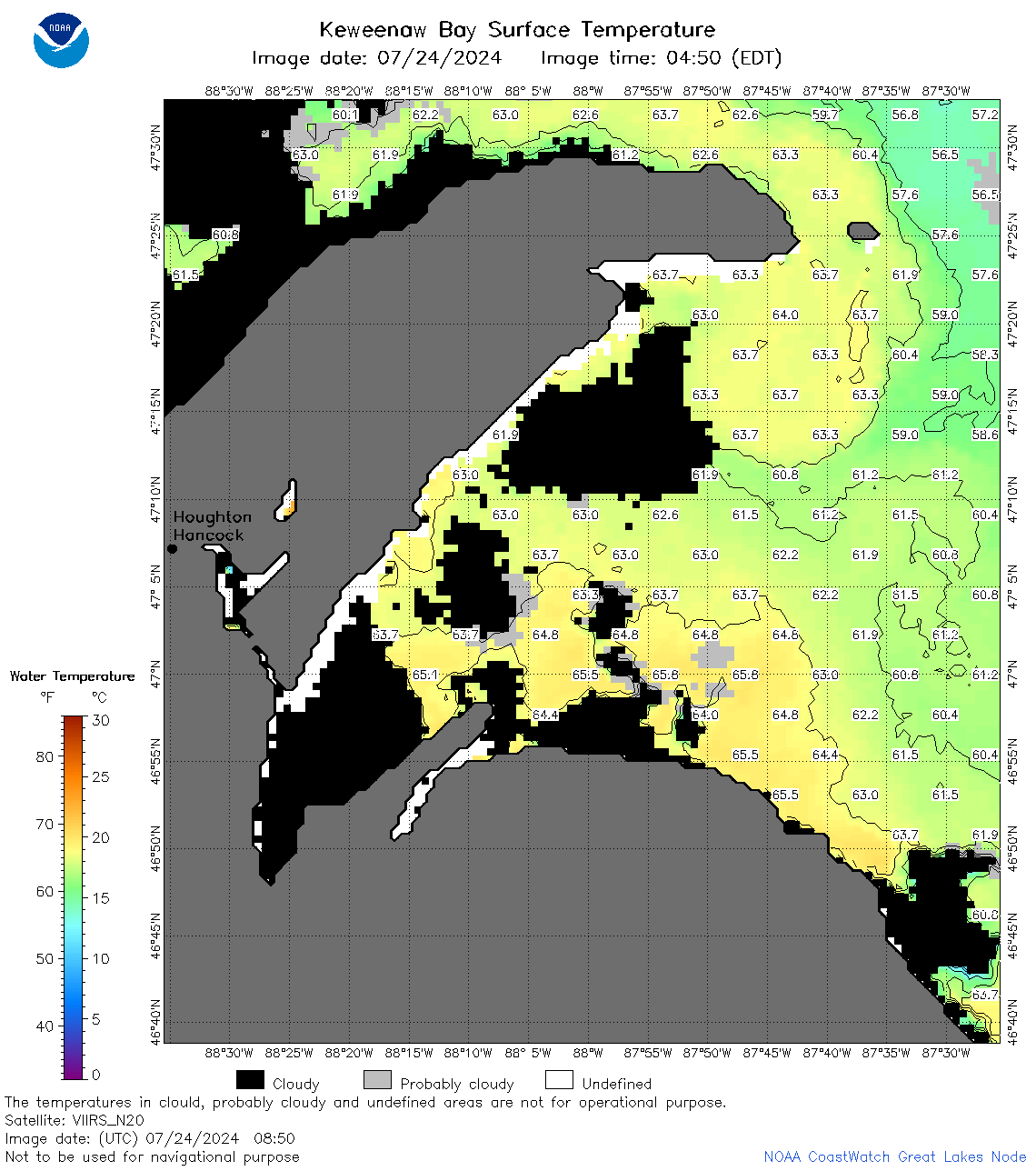
Task: Select the Keweenaw Bay Surface Temperature title
Action: coord(517,29)
